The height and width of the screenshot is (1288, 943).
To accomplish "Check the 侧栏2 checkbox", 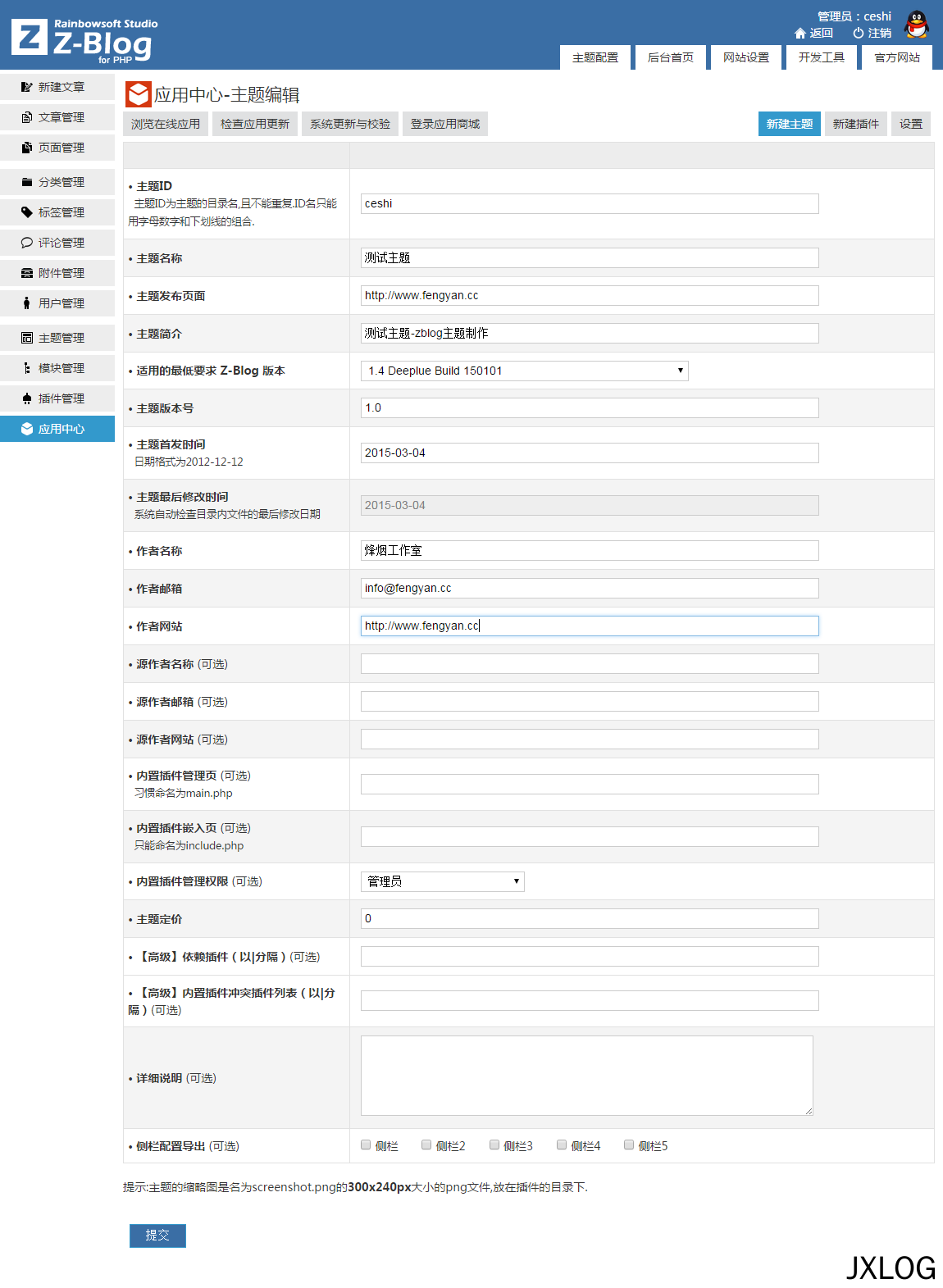I will tap(426, 1145).
